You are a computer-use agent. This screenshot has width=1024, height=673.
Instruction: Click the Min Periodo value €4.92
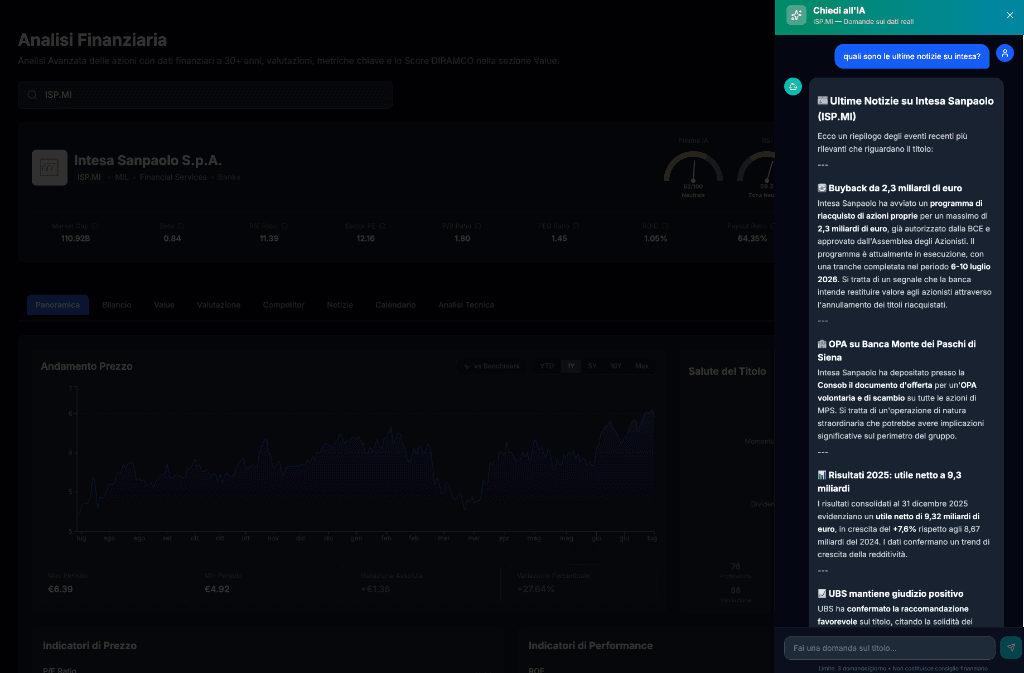(x=217, y=589)
